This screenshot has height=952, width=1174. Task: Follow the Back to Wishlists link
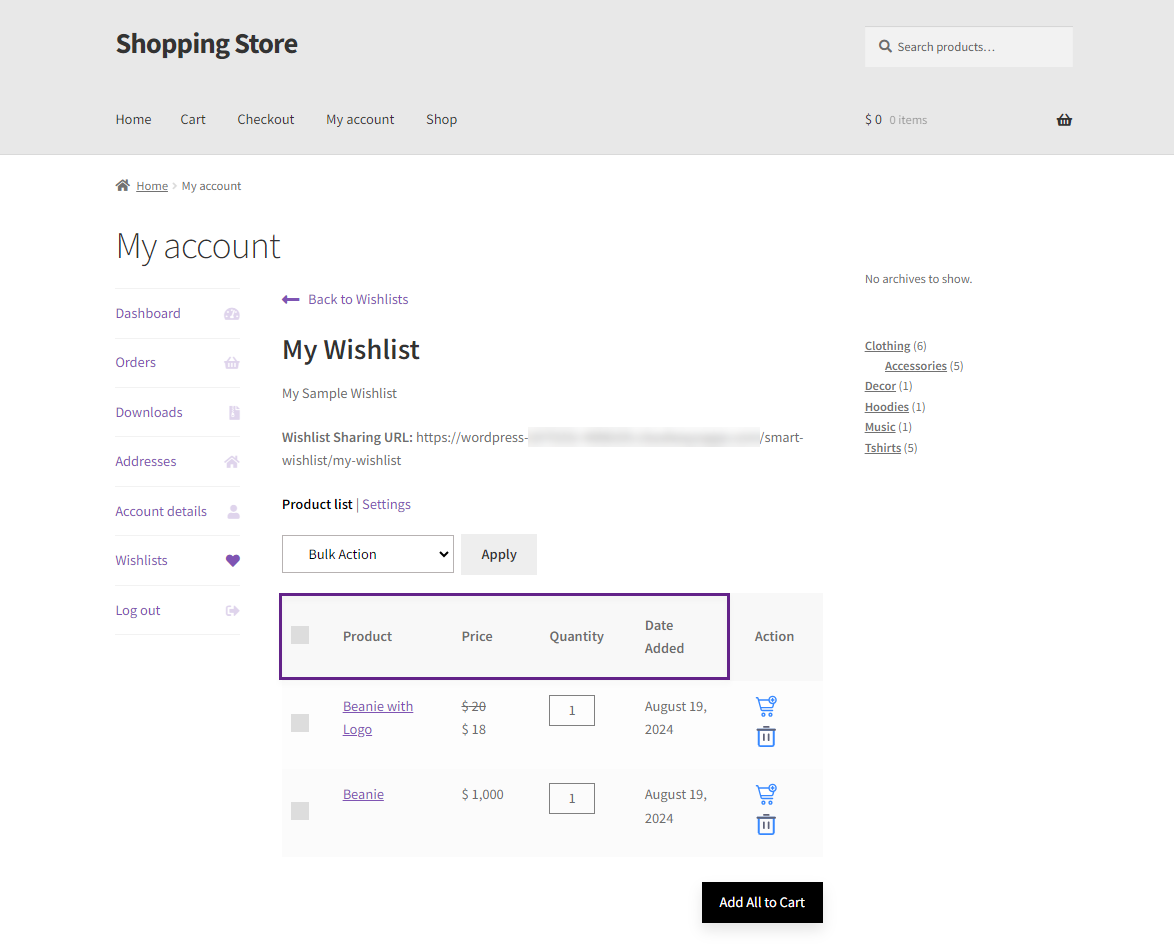[x=358, y=300]
